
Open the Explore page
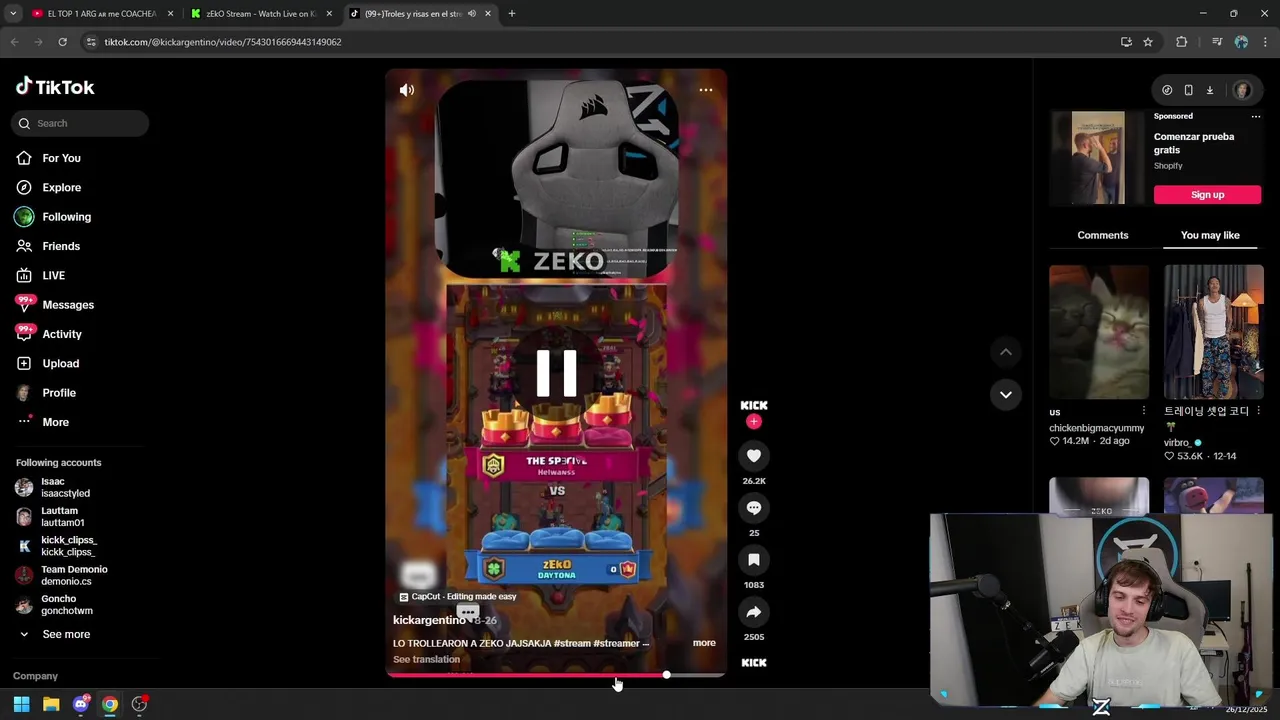click(48, 187)
